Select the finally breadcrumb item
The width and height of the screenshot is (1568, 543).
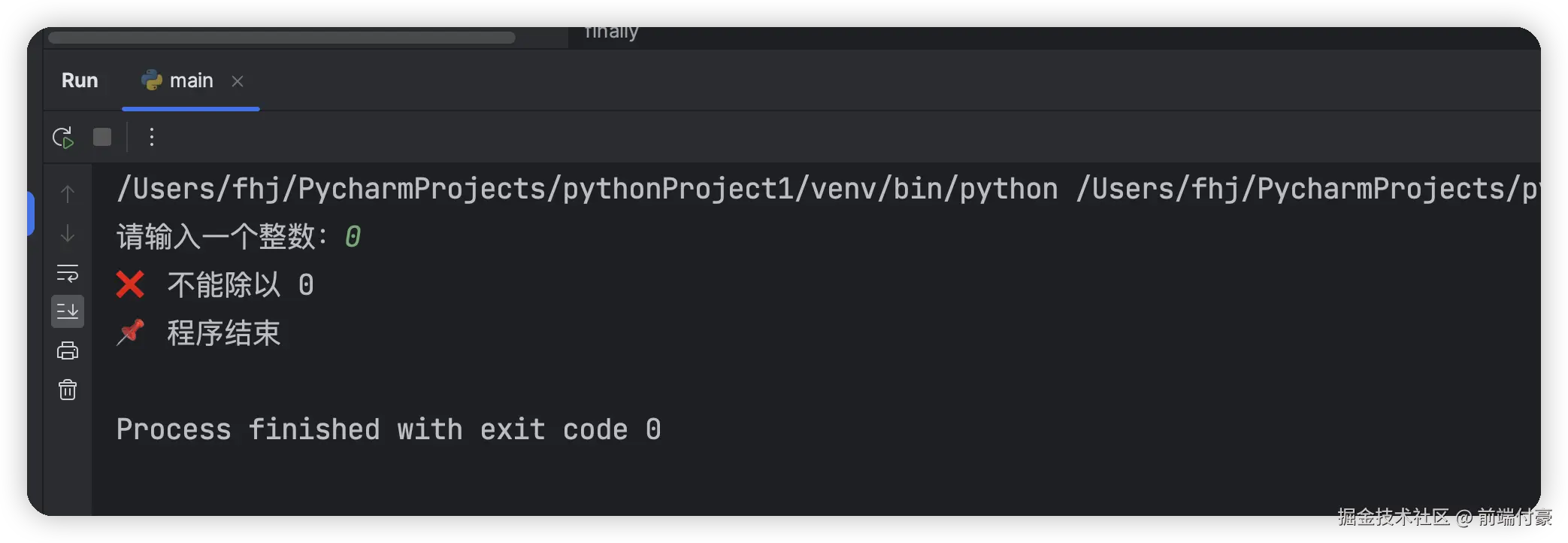(x=611, y=32)
